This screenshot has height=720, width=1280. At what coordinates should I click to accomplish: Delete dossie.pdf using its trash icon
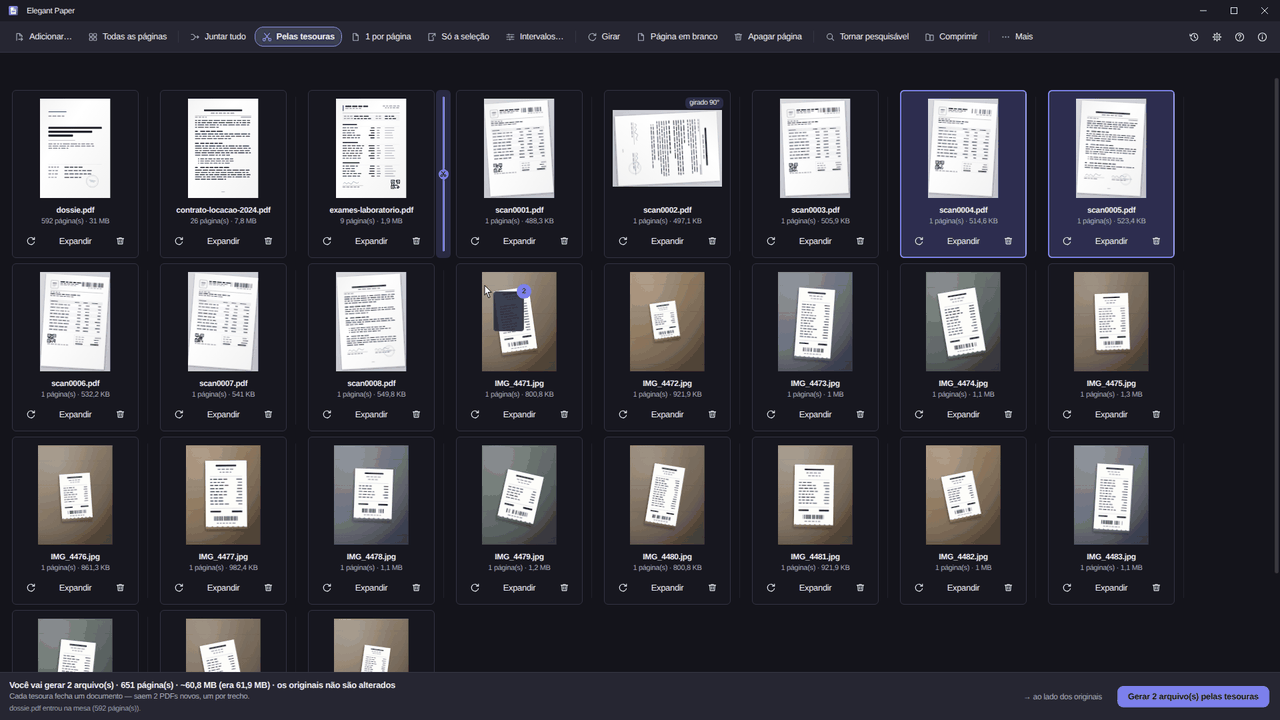(x=120, y=241)
